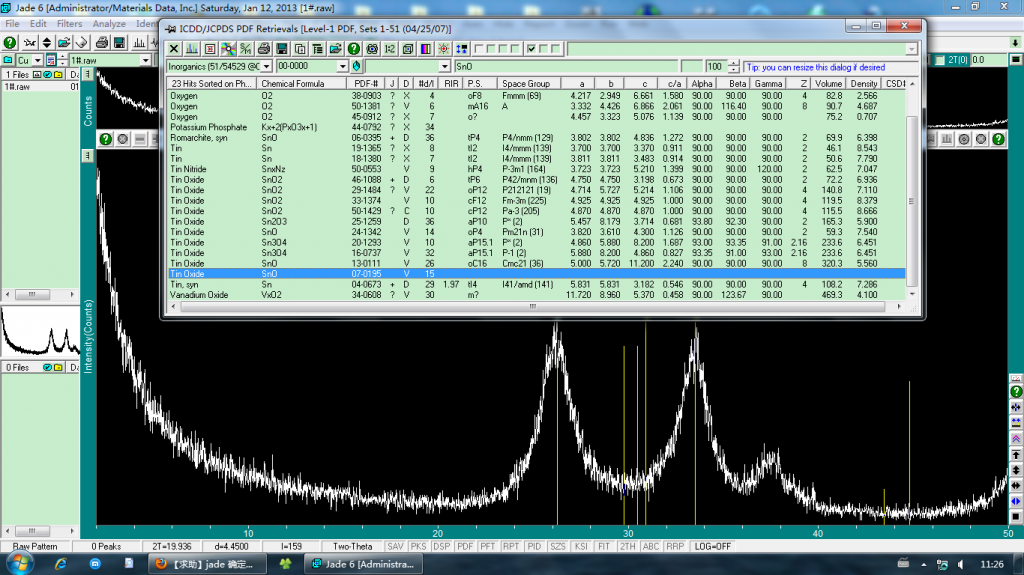
Task: Open the Analyze menu
Action: 109,23
